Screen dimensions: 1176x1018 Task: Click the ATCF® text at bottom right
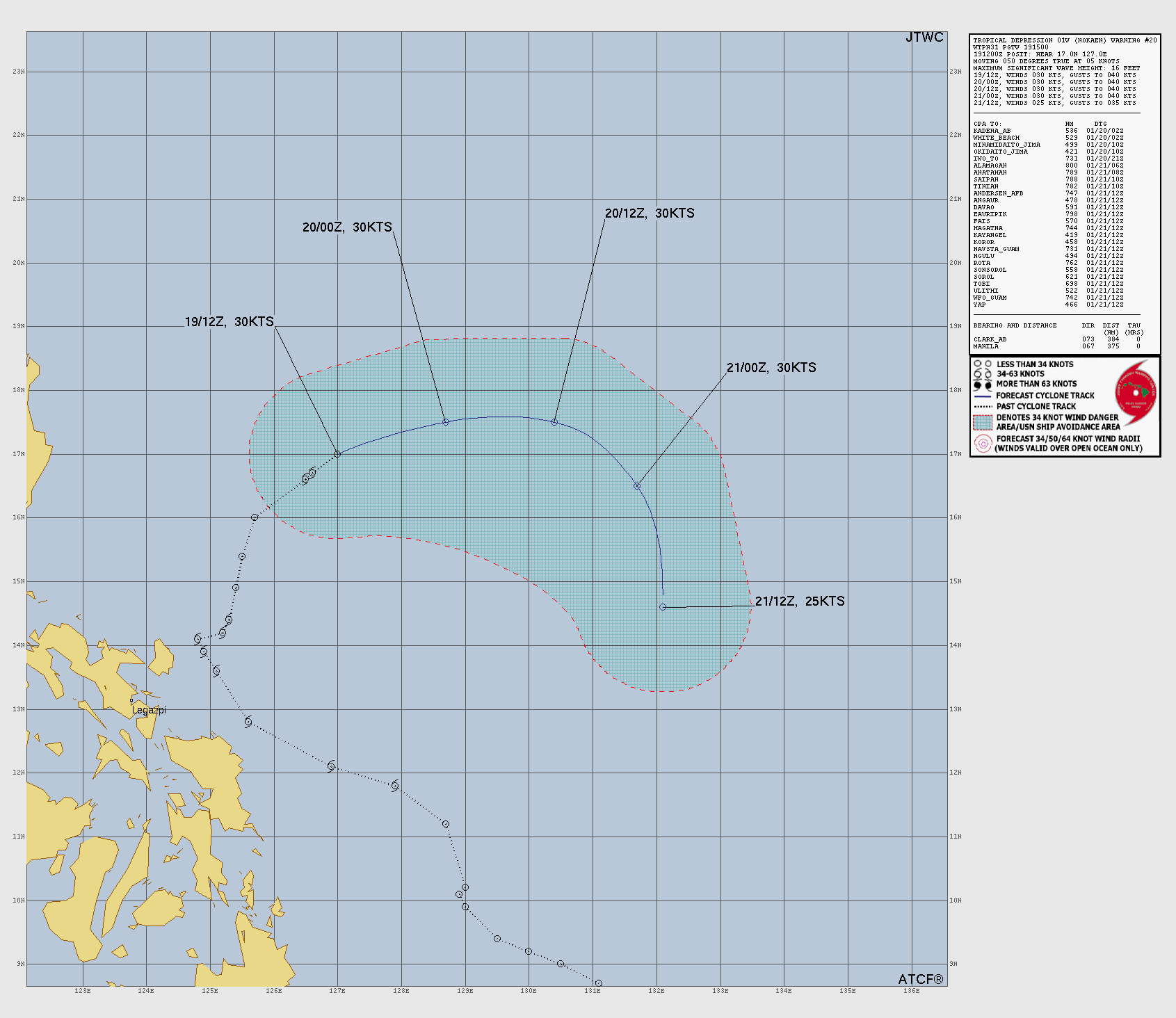click(920, 979)
